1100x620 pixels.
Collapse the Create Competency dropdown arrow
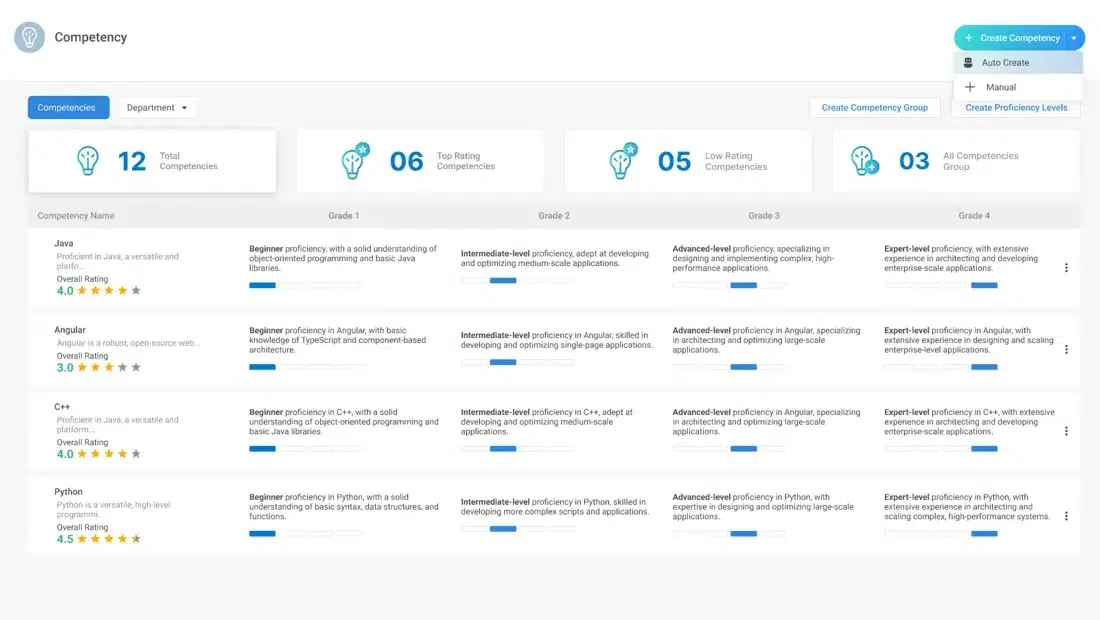1074,38
